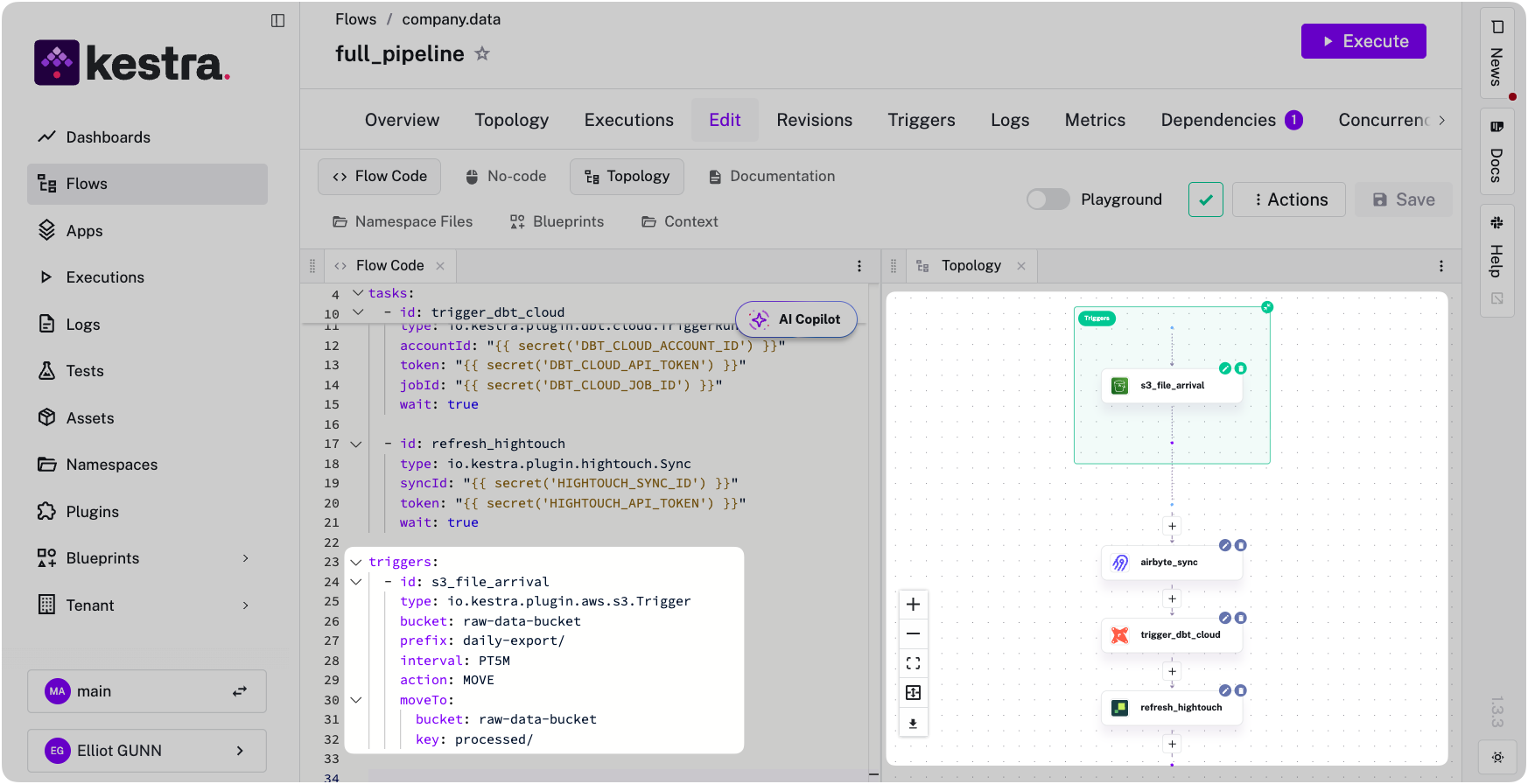Image resolution: width=1528 pixels, height=784 pixels.
Task: Delete the s3_file_arrival trigger node
Action: (1240, 368)
